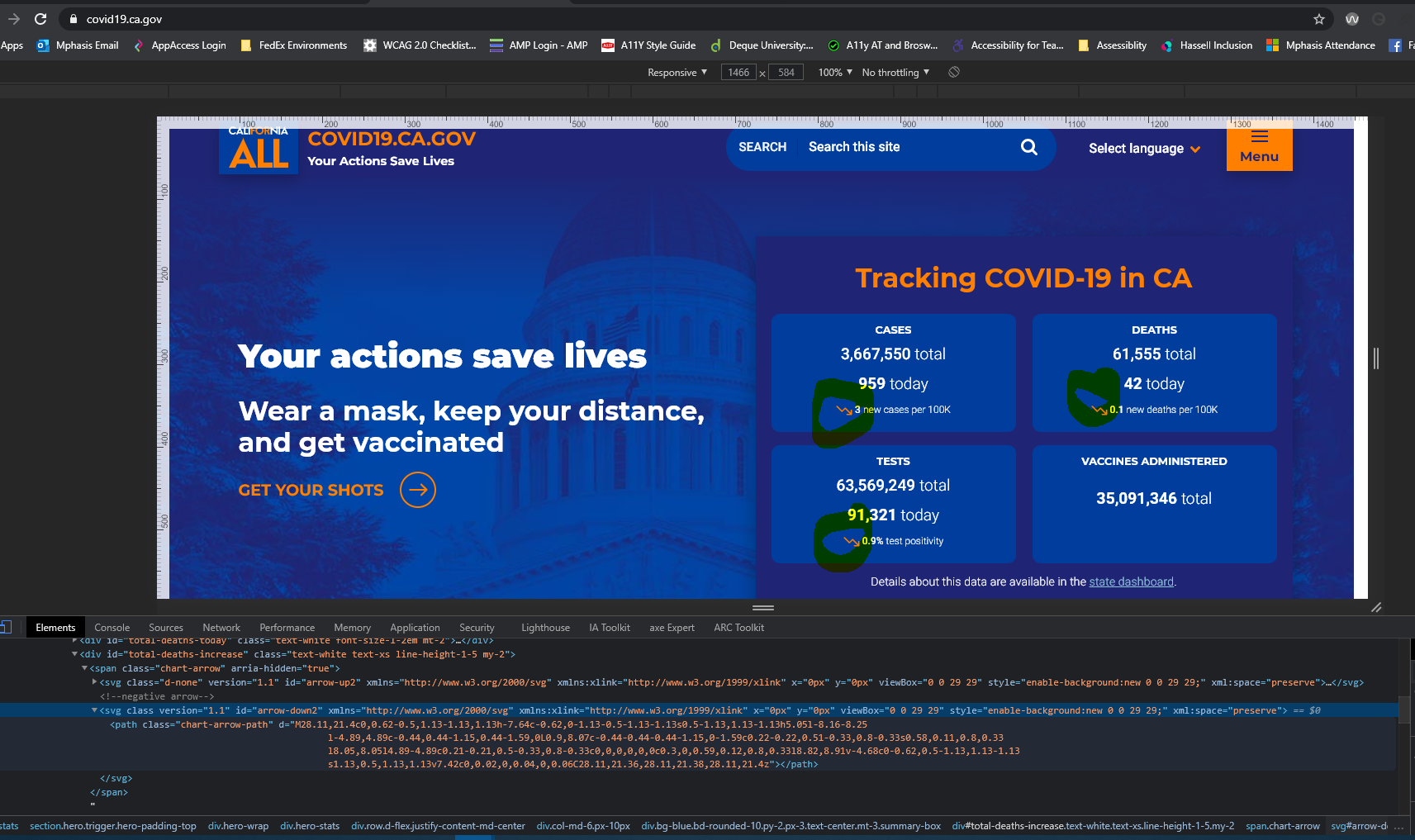
Task: Click the viewport width field showing 1466
Action: [x=738, y=73]
